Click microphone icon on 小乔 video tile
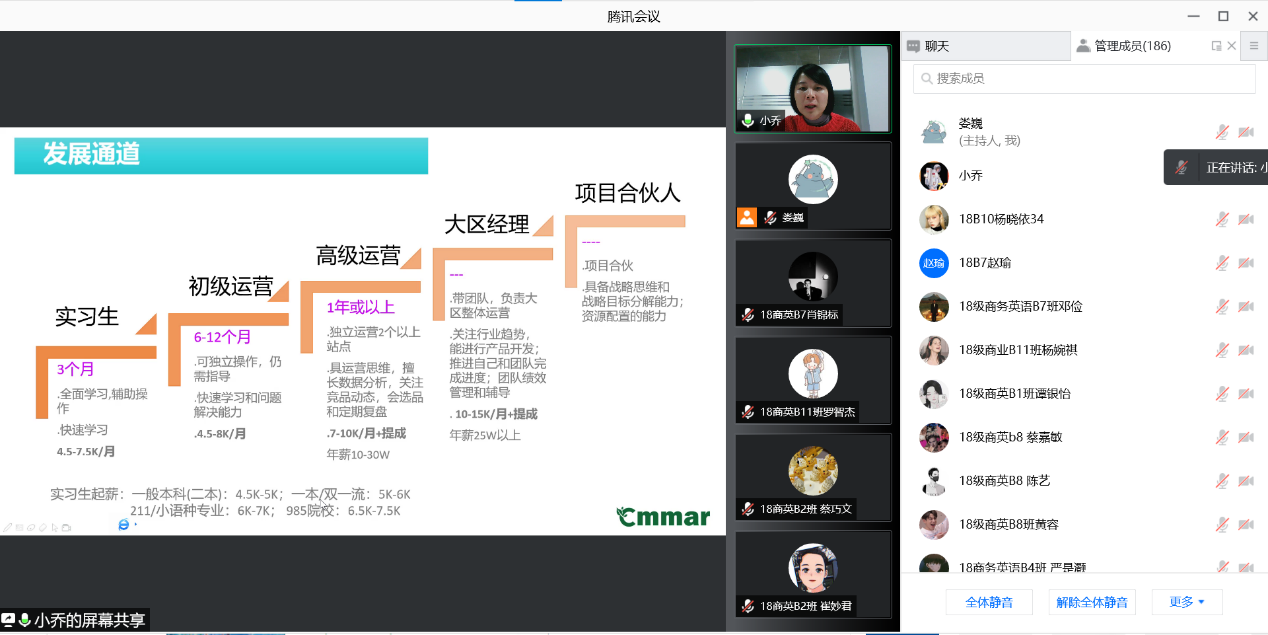 click(x=747, y=120)
